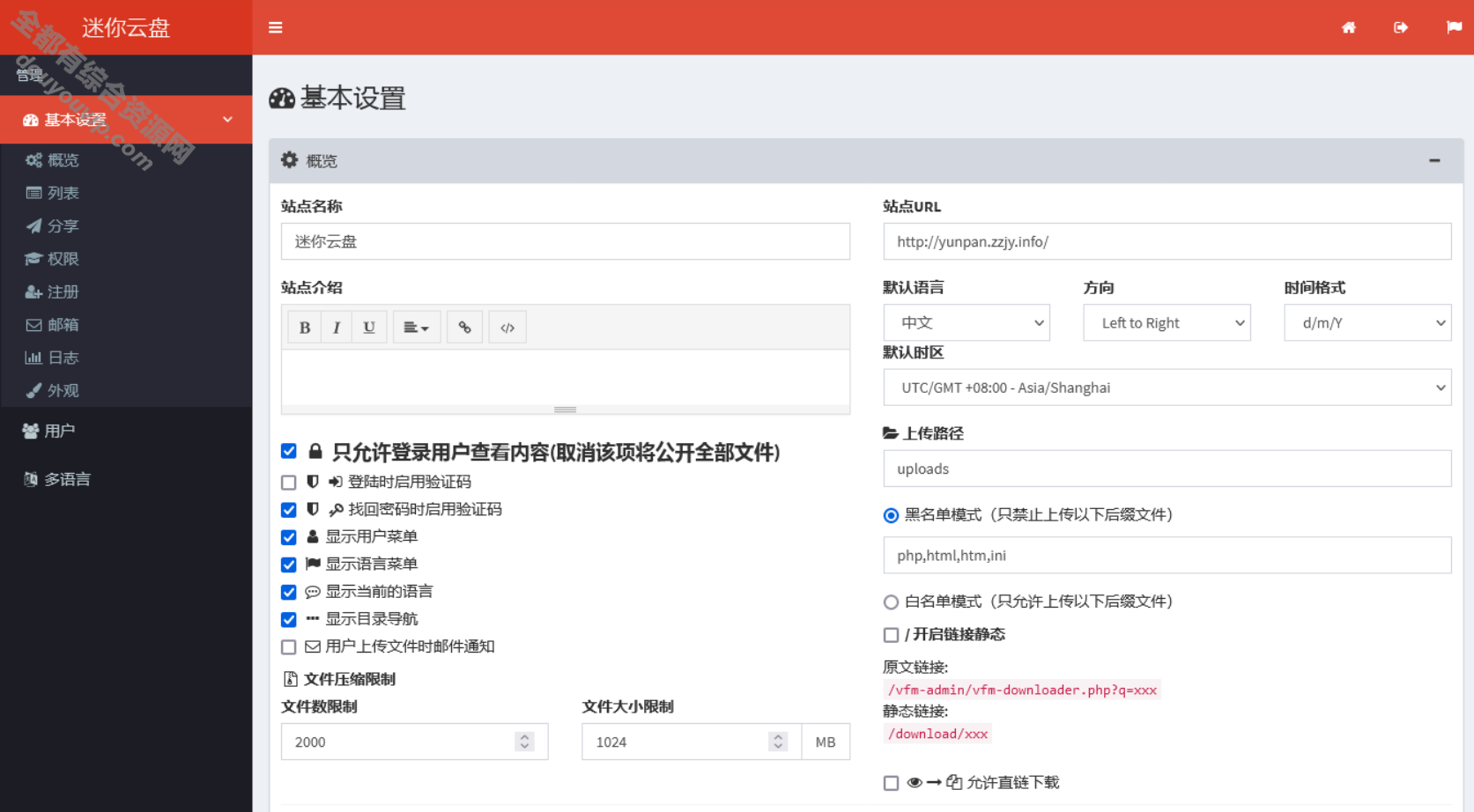Toggle italic formatting in editor toolbar
The width and height of the screenshot is (1474, 812).
click(337, 328)
